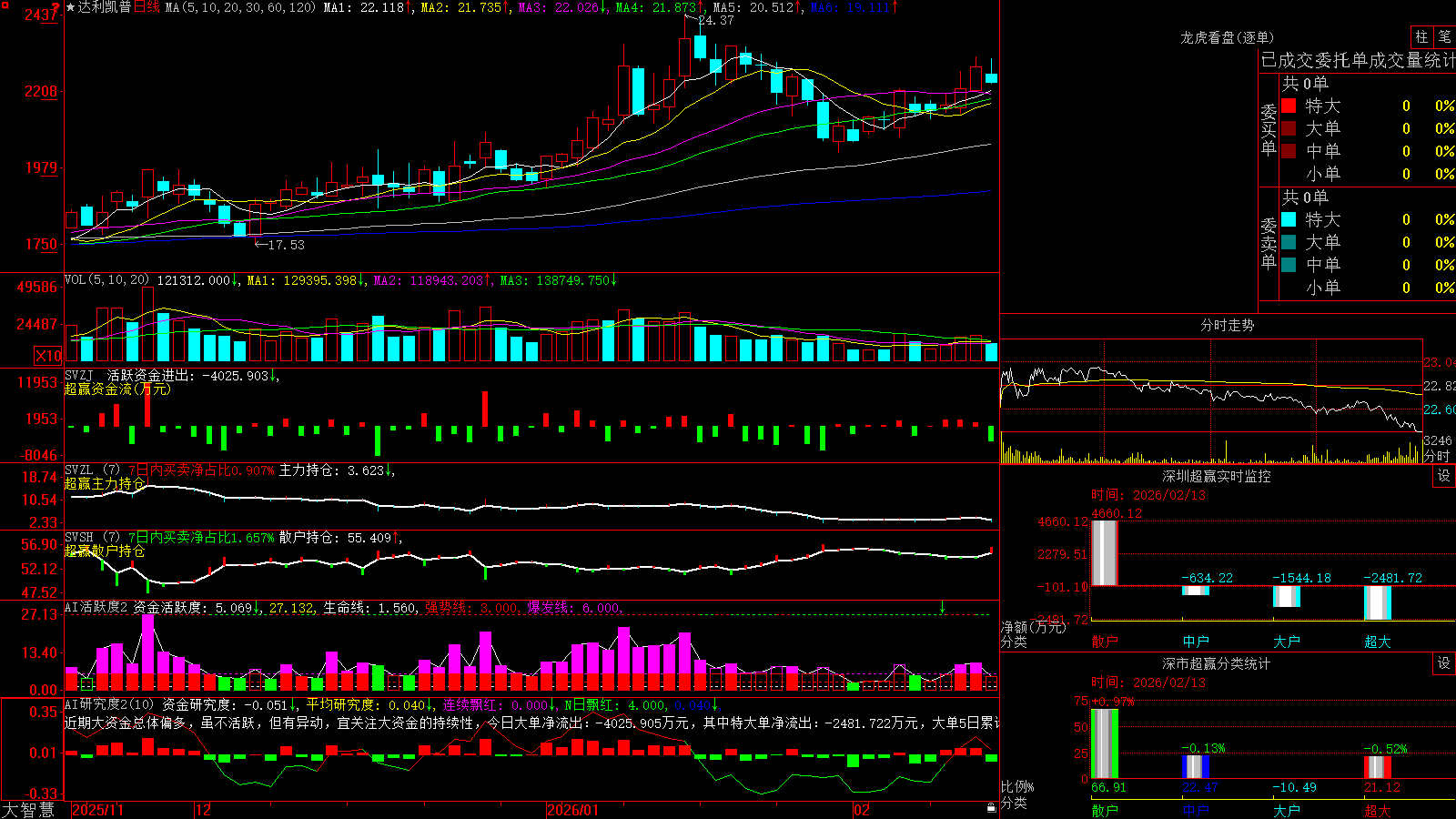1456x819 pixels.
Task: Open 设 settings for 深市超赢分类统计
Action: pyautogui.click(x=1444, y=663)
